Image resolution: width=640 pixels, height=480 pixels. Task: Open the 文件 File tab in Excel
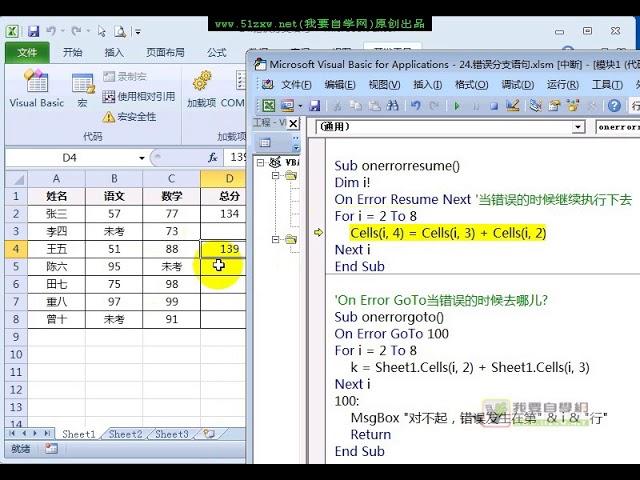[27, 53]
